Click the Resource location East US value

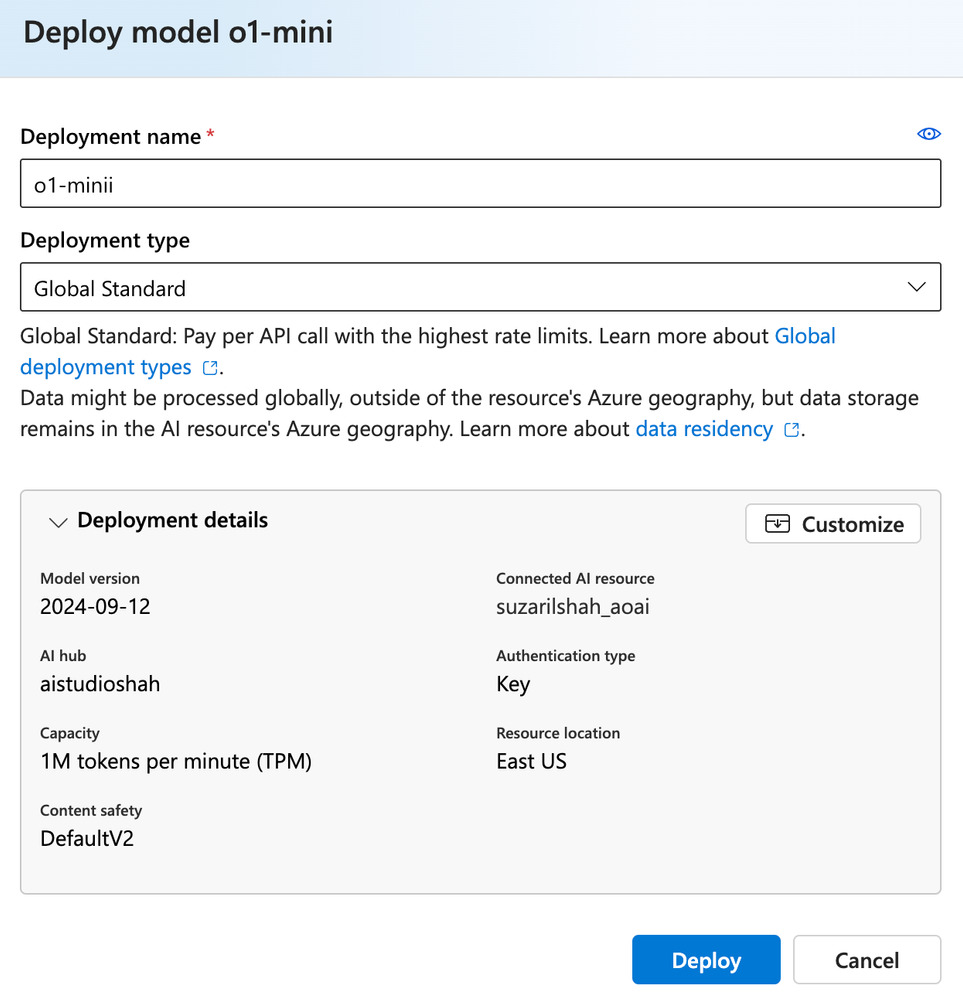531,762
